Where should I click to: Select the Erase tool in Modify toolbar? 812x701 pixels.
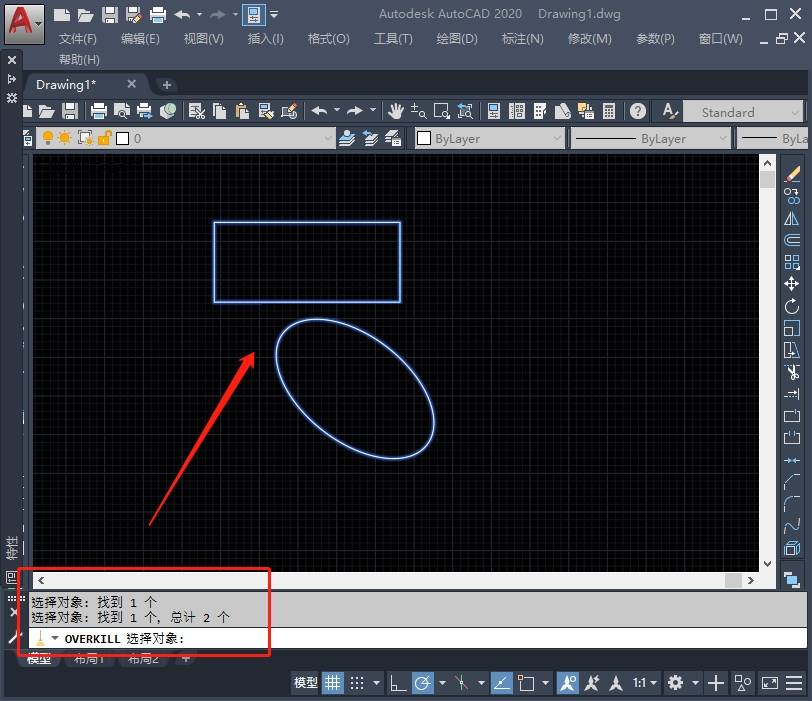pos(792,174)
